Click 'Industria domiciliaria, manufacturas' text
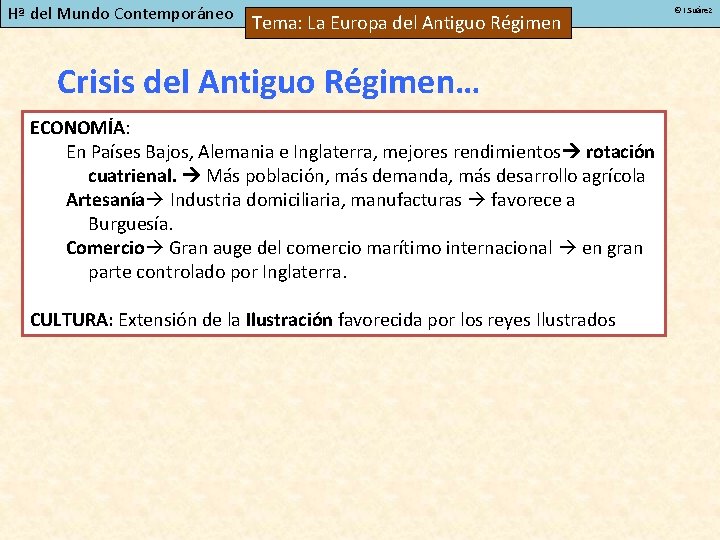 pyautogui.click(x=316, y=200)
